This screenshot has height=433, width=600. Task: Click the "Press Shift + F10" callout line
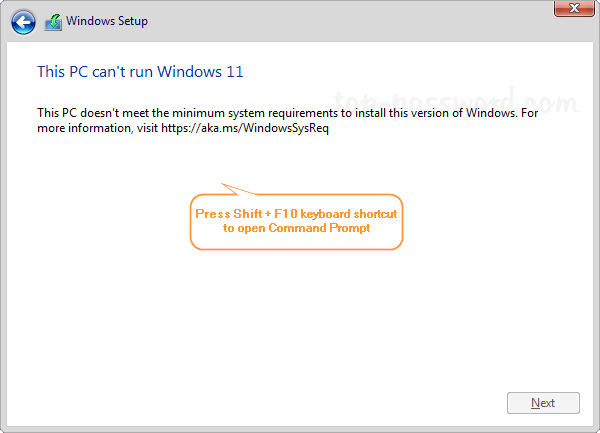(296, 213)
